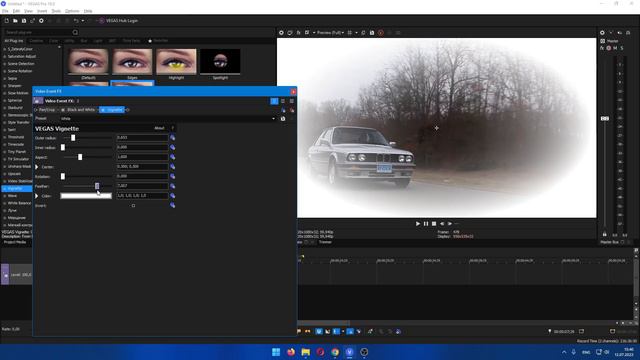Stop the preview playback
Image resolution: width=640 pixels, height=360 pixels.
434,224
